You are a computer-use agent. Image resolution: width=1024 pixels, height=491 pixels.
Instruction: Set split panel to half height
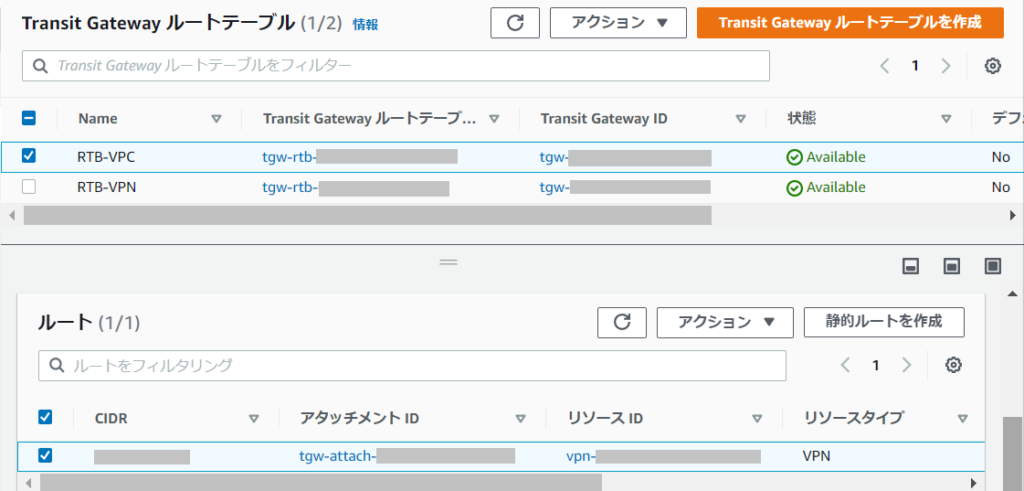click(952, 266)
